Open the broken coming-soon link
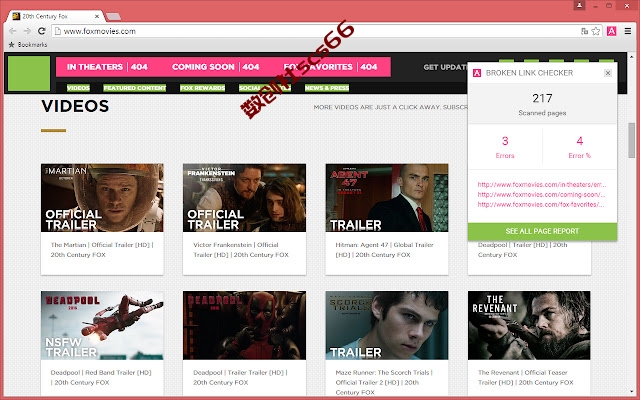 pyautogui.click(x=541, y=195)
